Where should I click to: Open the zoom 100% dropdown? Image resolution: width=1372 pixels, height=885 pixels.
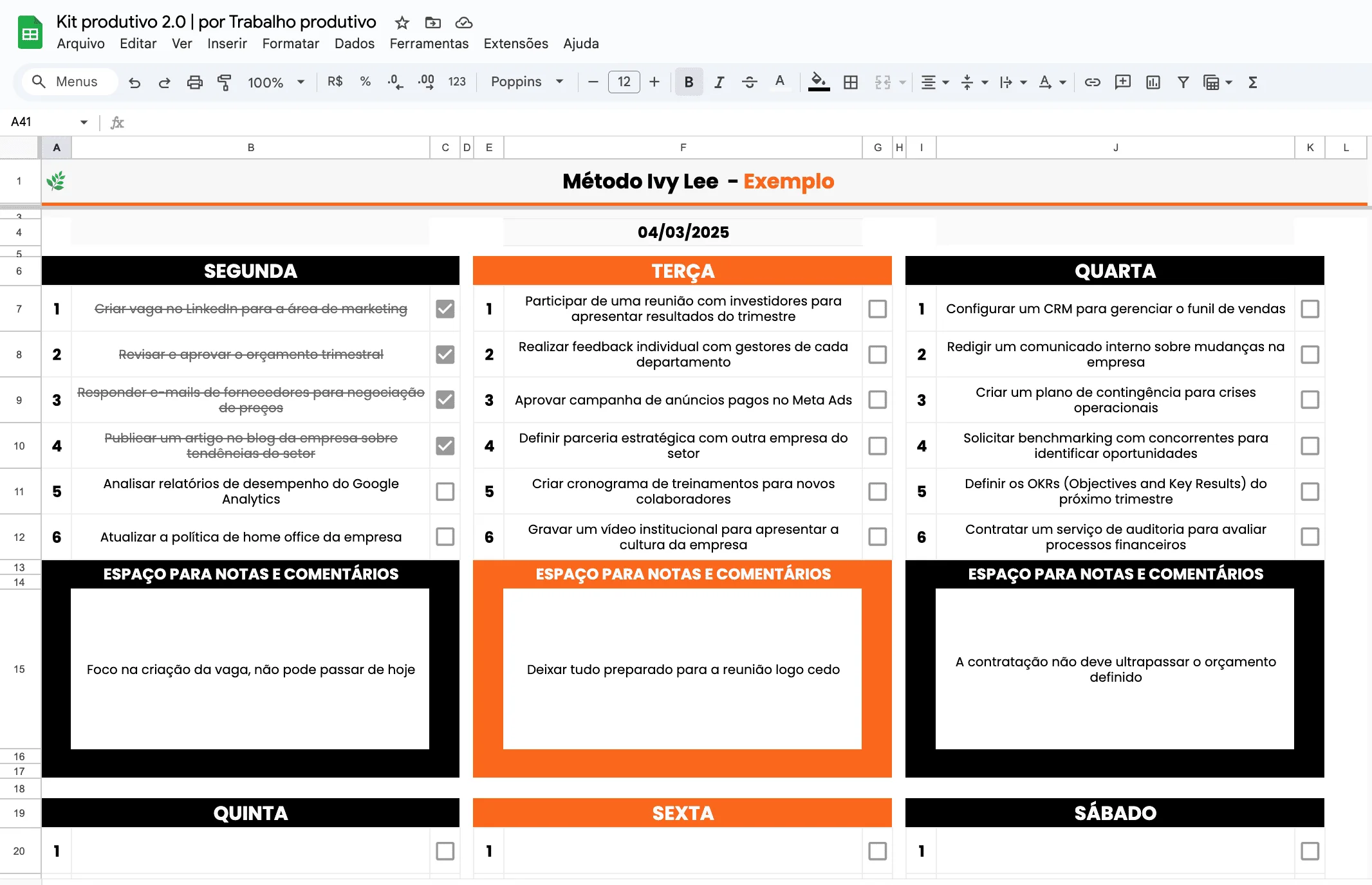[276, 82]
